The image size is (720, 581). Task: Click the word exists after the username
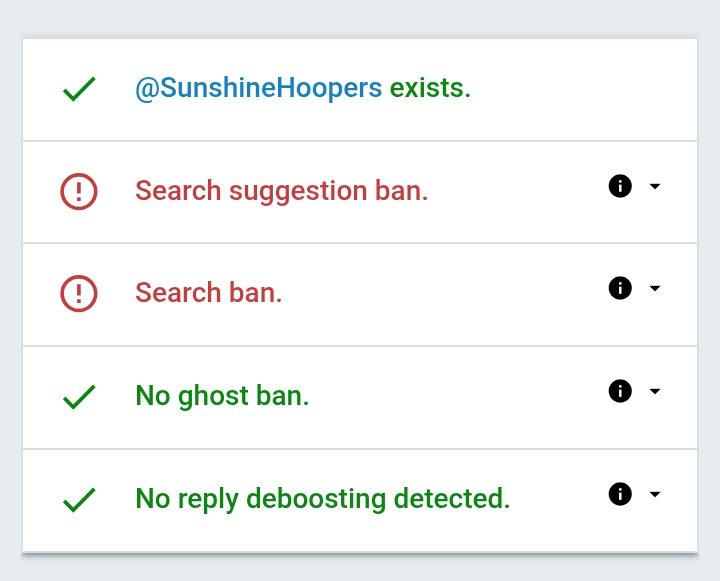430,88
